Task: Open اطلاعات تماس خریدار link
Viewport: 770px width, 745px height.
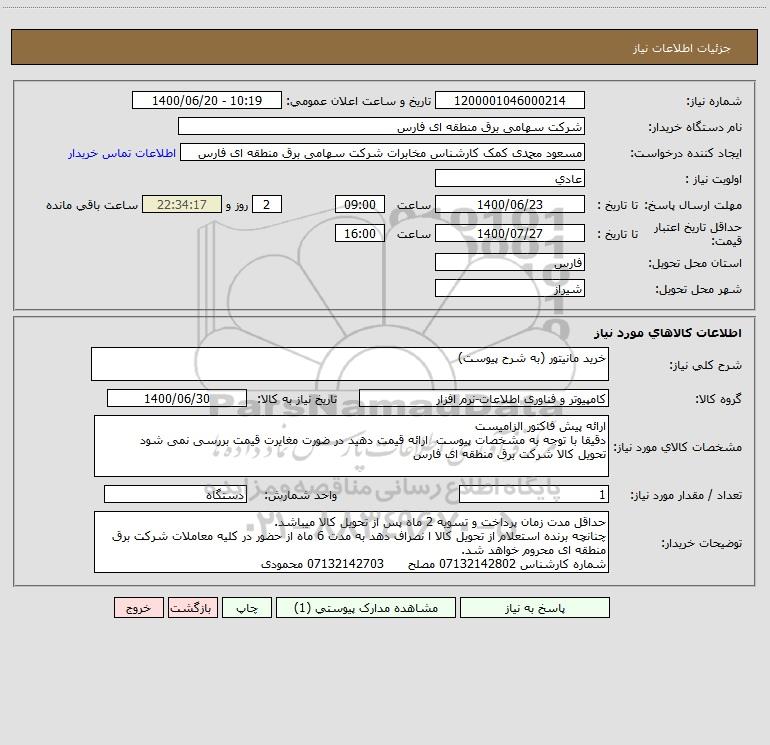Action: (x=122, y=153)
